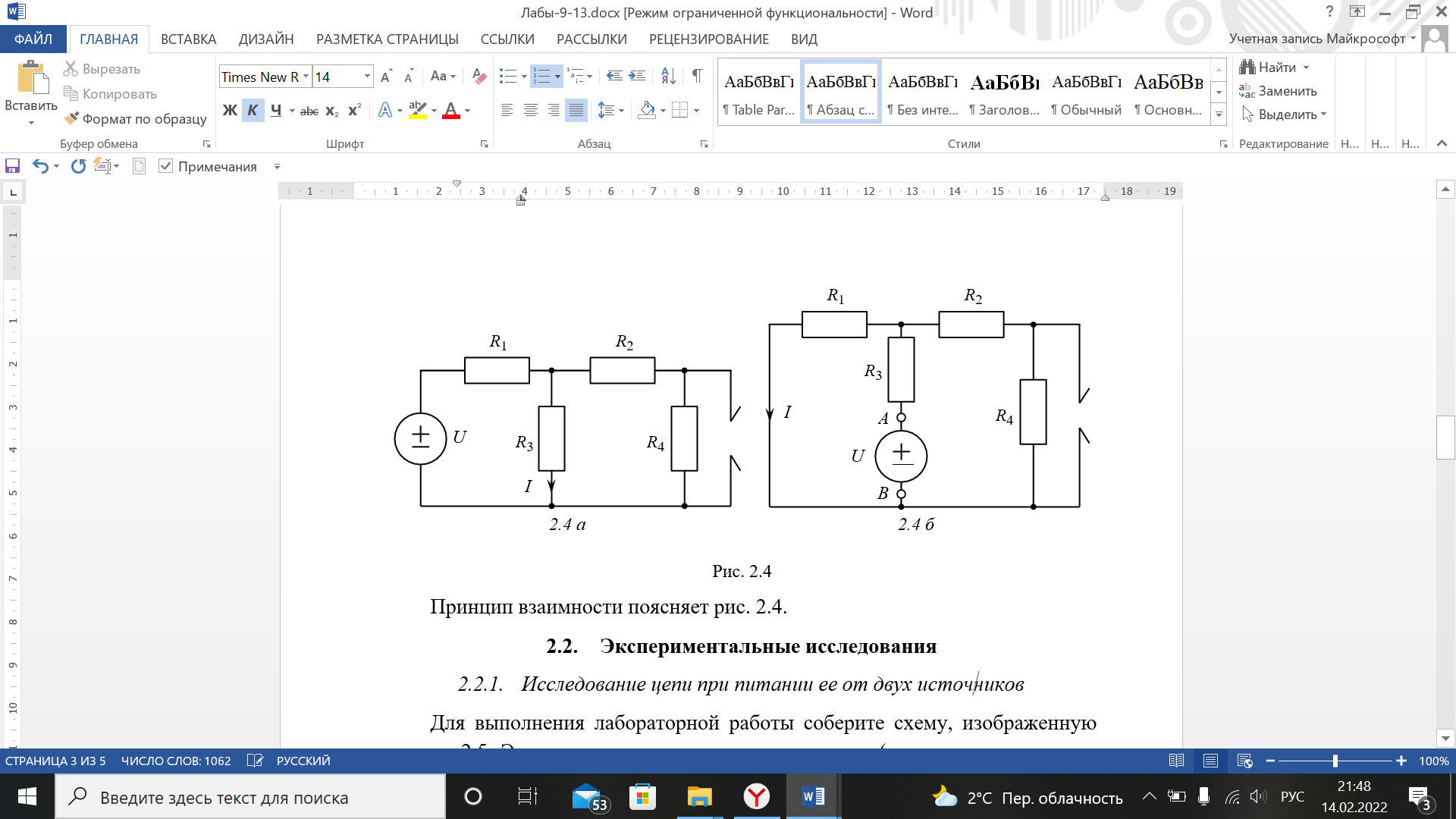
Task: Center text alignment icon
Action: pos(531,111)
